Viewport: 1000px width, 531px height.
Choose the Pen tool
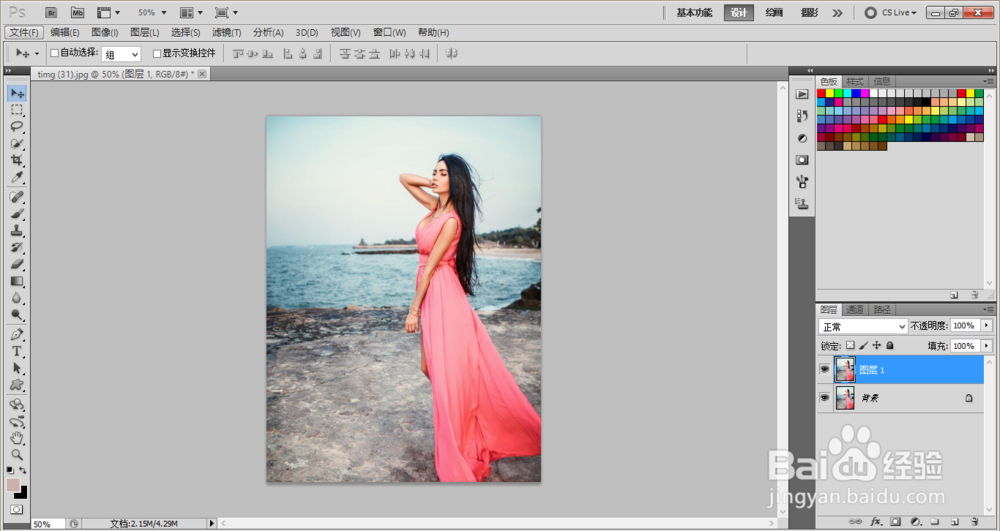[x=17, y=334]
